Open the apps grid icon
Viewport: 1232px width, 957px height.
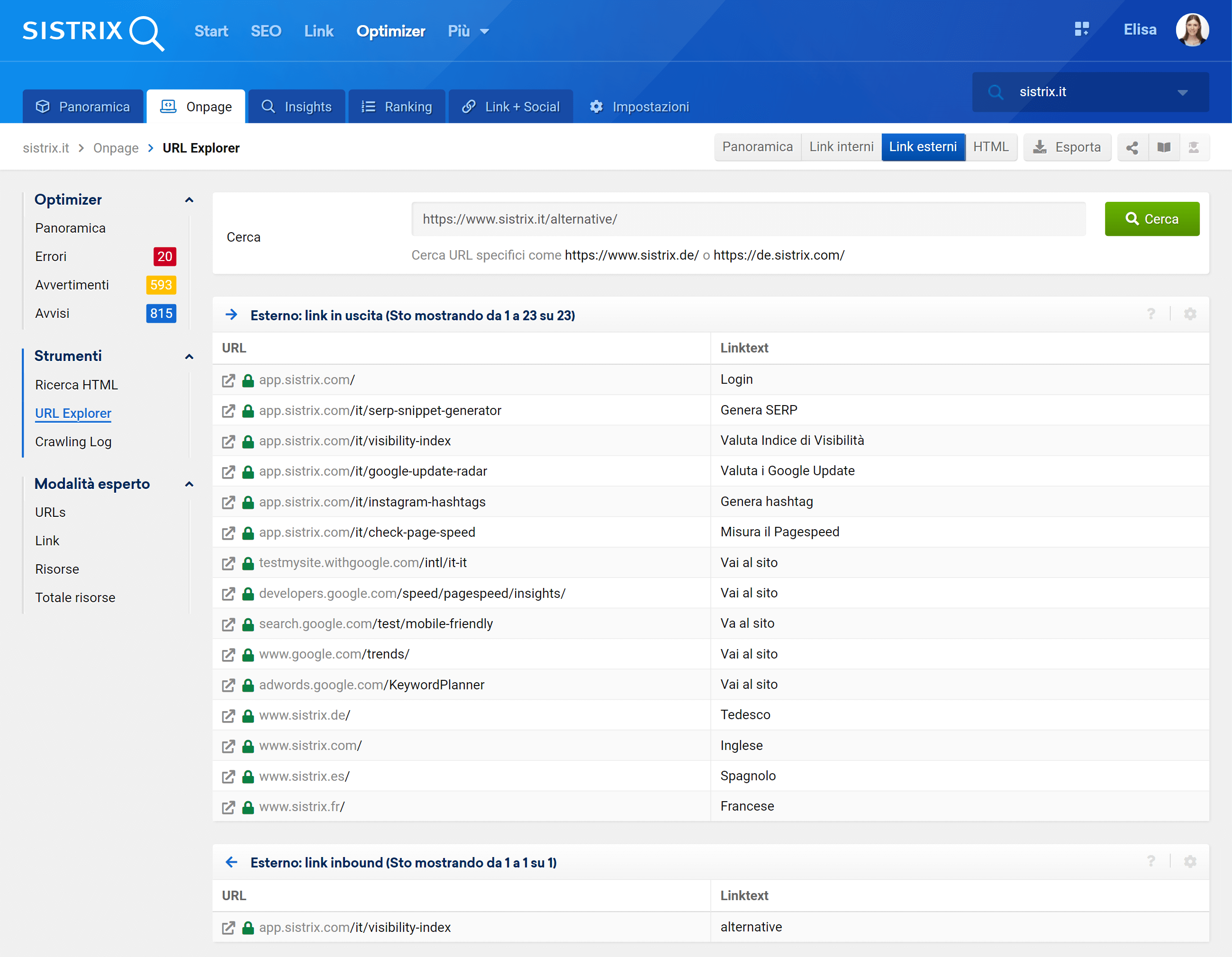[1081, 29]
